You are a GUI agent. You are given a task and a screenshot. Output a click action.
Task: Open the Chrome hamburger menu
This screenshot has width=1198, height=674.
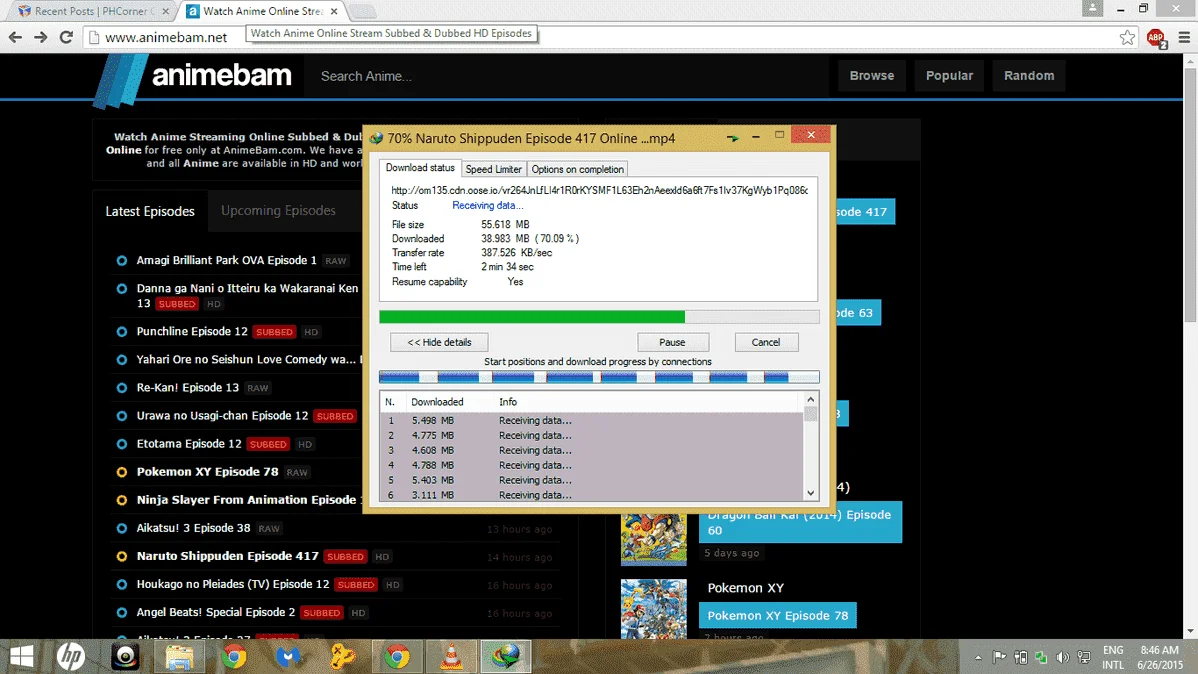click(1184, 37)
